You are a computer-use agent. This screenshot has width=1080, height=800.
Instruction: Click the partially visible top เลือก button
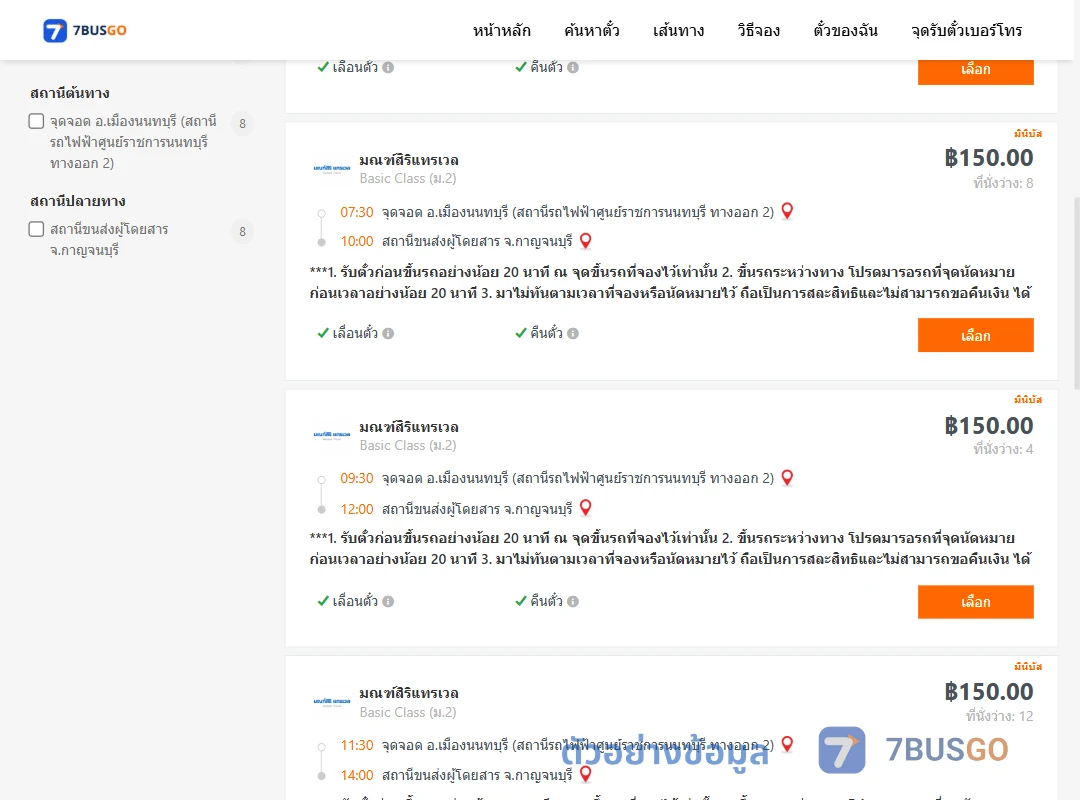point(975,72)
